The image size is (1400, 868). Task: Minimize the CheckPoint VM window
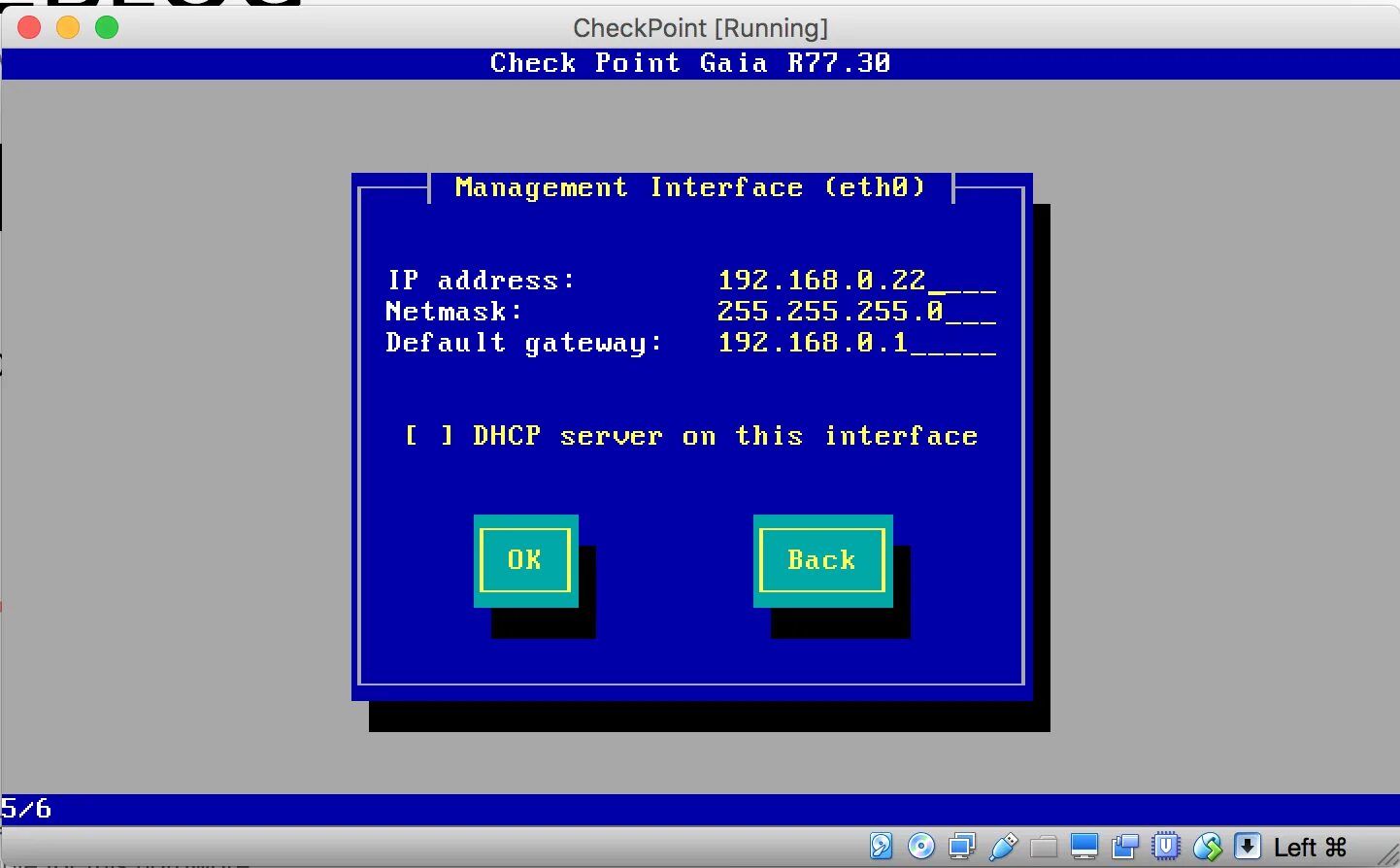point(68,27)
